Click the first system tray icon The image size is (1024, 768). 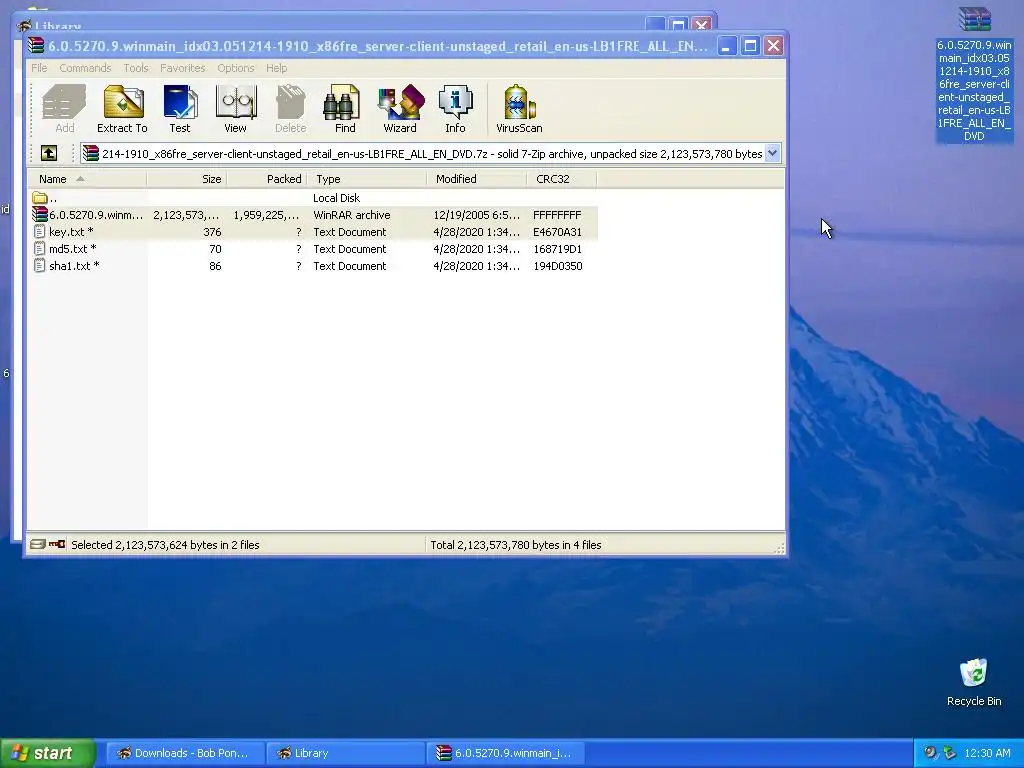pyautogui.click(x=930, y=753)
